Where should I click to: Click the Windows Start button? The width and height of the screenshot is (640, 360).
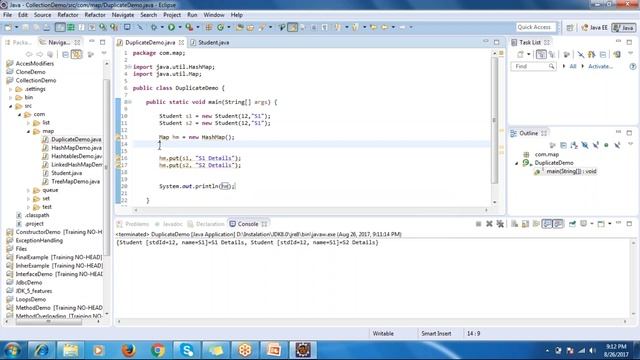12,350
